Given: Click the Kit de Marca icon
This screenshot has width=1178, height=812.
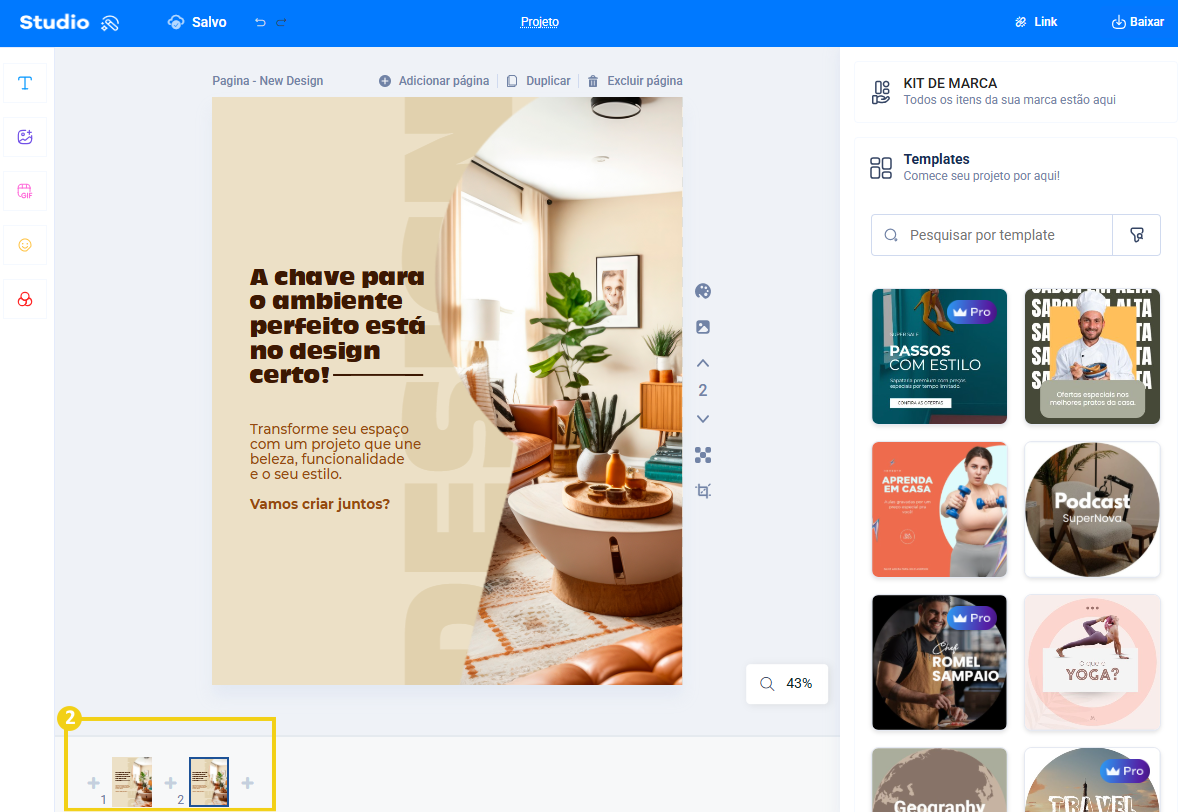Looking at the screenshot, I should (x=880, y=92).
